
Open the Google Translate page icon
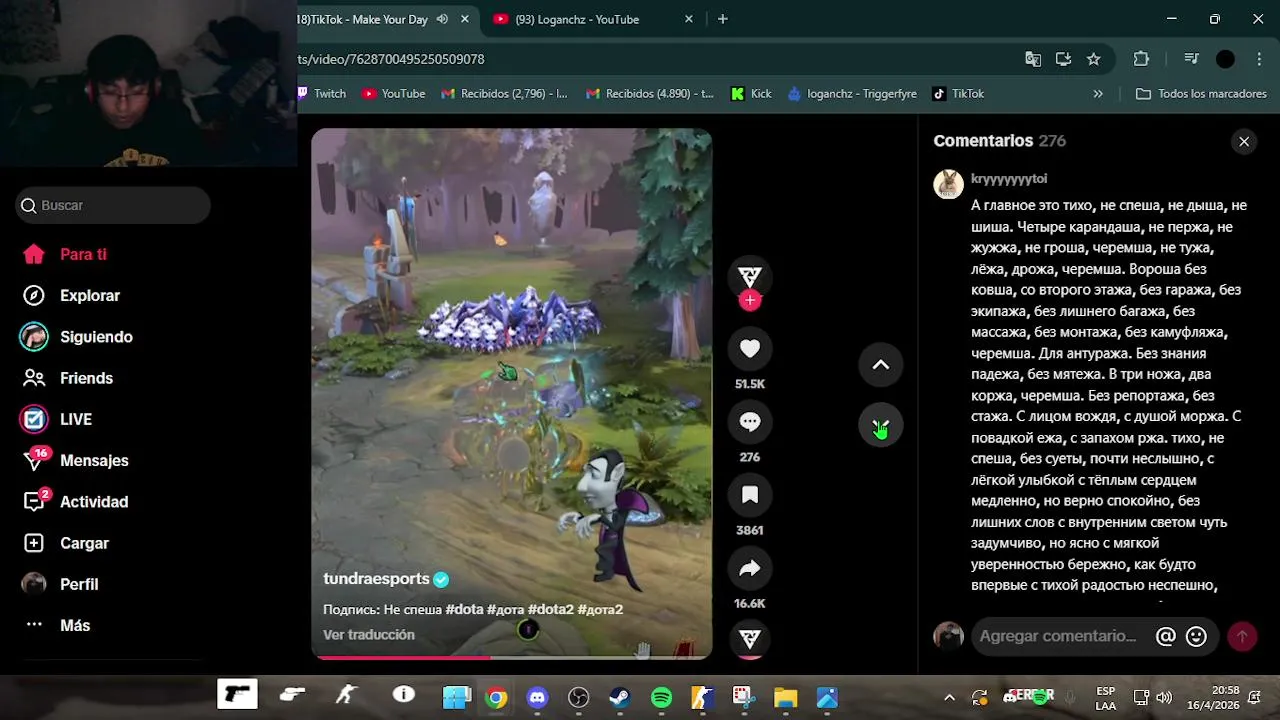(x=1033, y=59)
